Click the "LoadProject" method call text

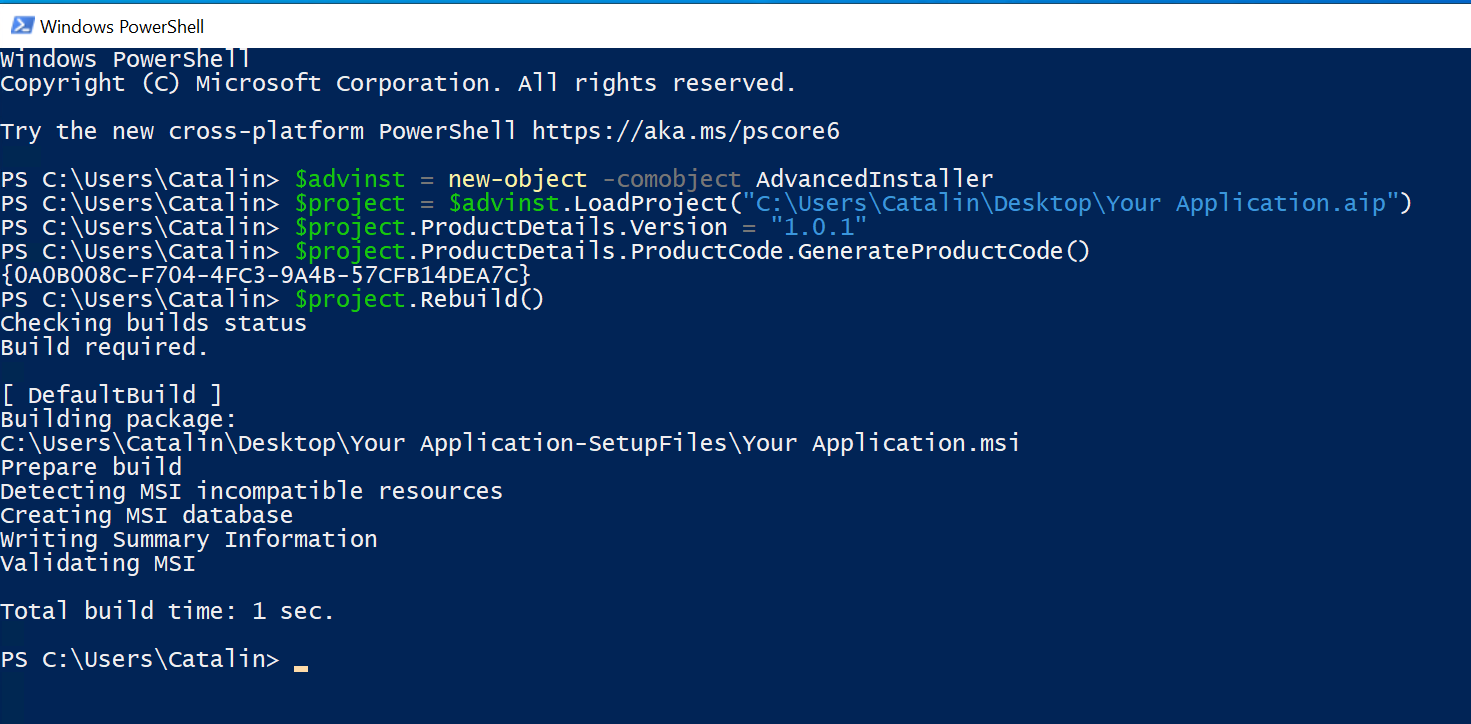tap(651, 204)
